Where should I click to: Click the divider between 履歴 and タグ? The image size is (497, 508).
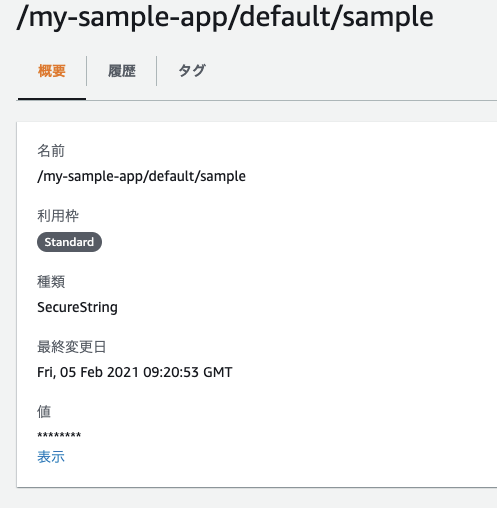point(157,71)
